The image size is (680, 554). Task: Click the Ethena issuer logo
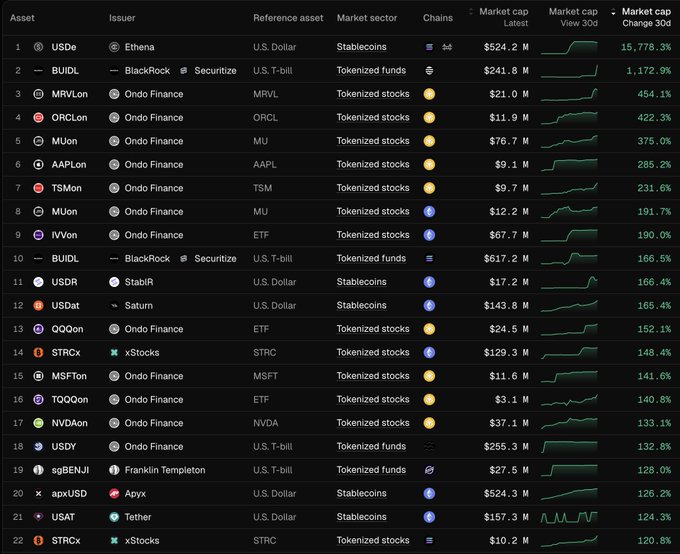114,47
